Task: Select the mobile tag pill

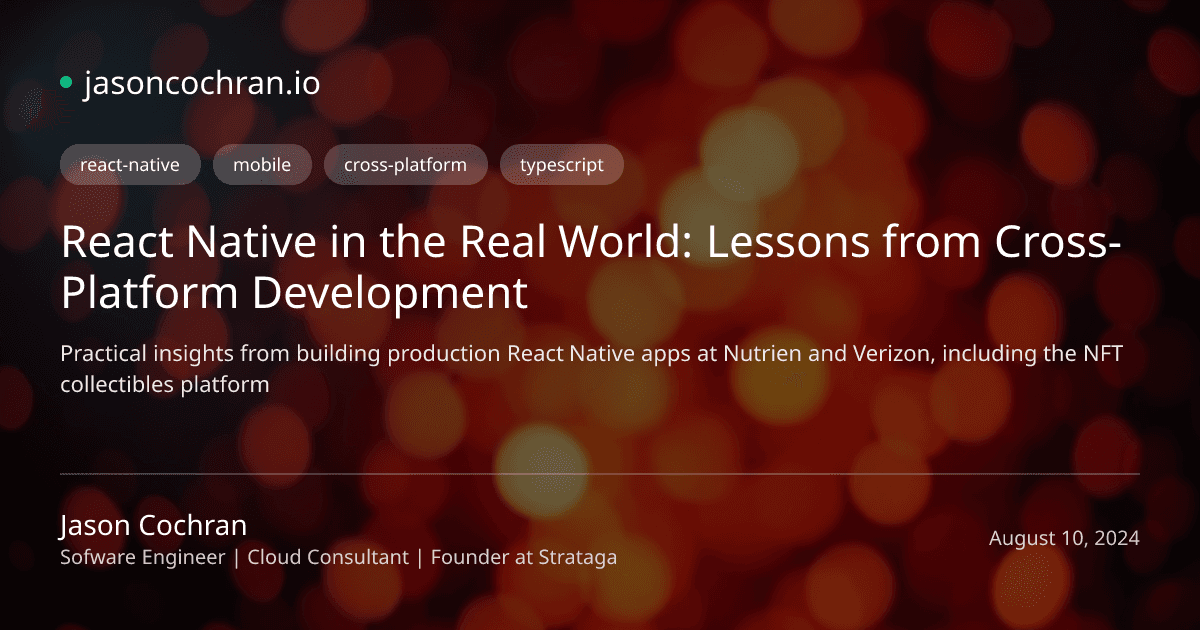Action: point(262,164)
